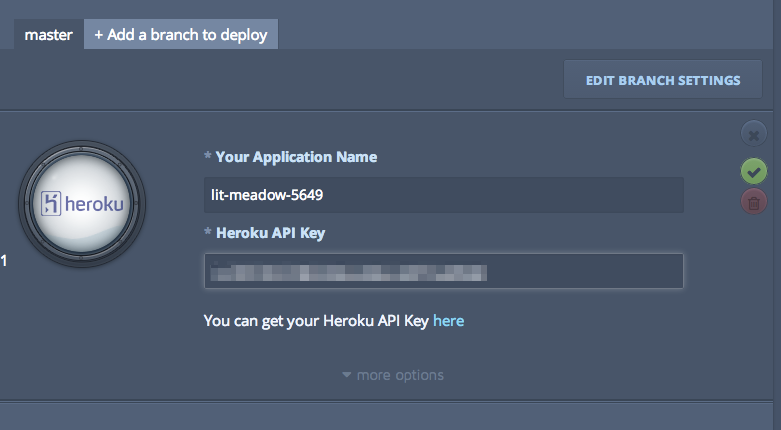Expand the more options section
Screen dimensions: 781x430
click(393, 375)
